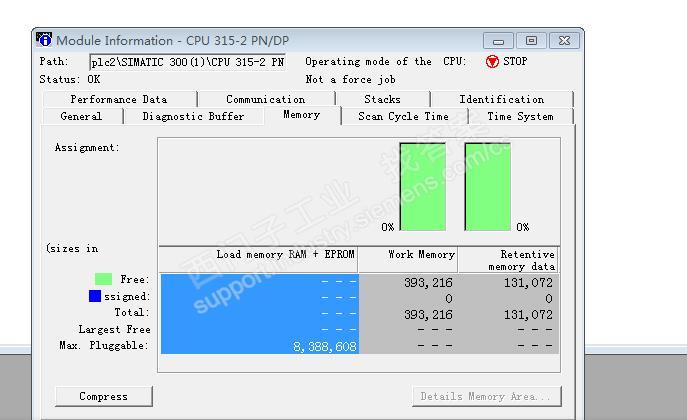The image size is (687, 420).
Task: Click the Max. Pluggable row label
Action: 104,346
